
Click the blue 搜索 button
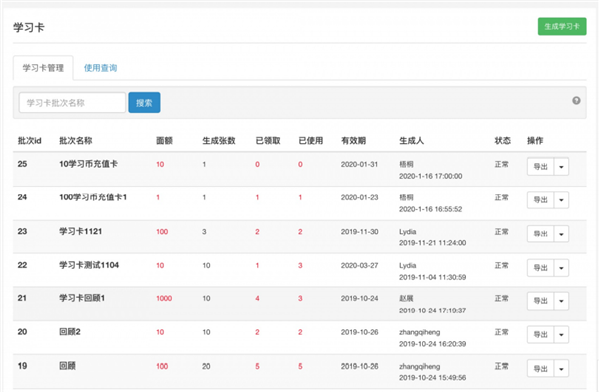pos(144,103)
